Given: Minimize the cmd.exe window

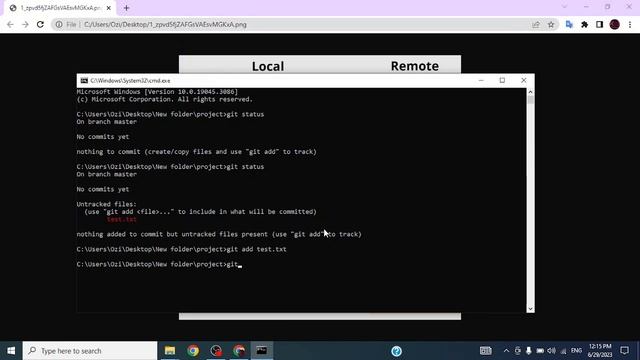Looking at the screenshot, I should click(481, 80).
